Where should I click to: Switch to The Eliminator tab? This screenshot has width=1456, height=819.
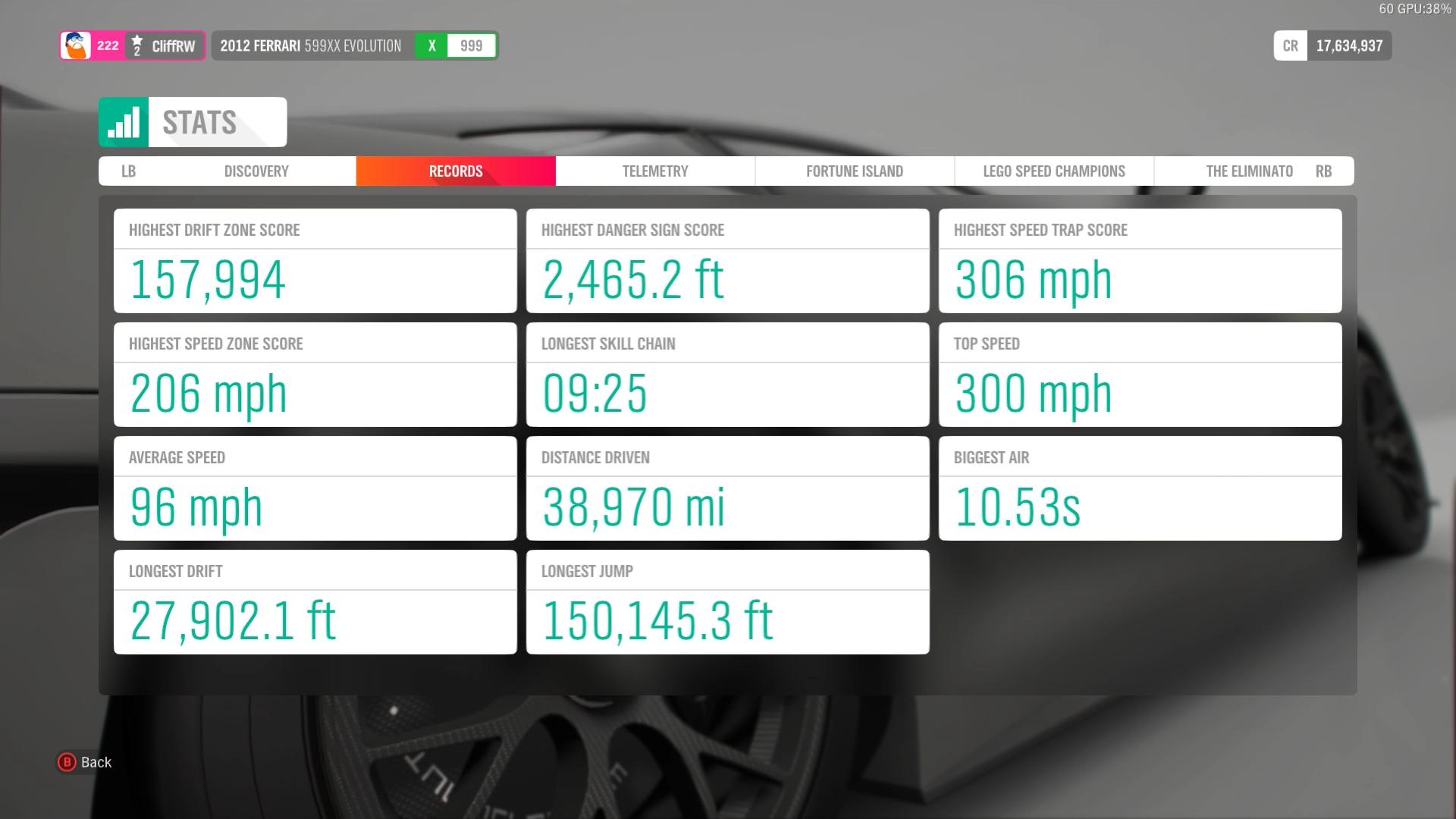(x=1249, y=171)
